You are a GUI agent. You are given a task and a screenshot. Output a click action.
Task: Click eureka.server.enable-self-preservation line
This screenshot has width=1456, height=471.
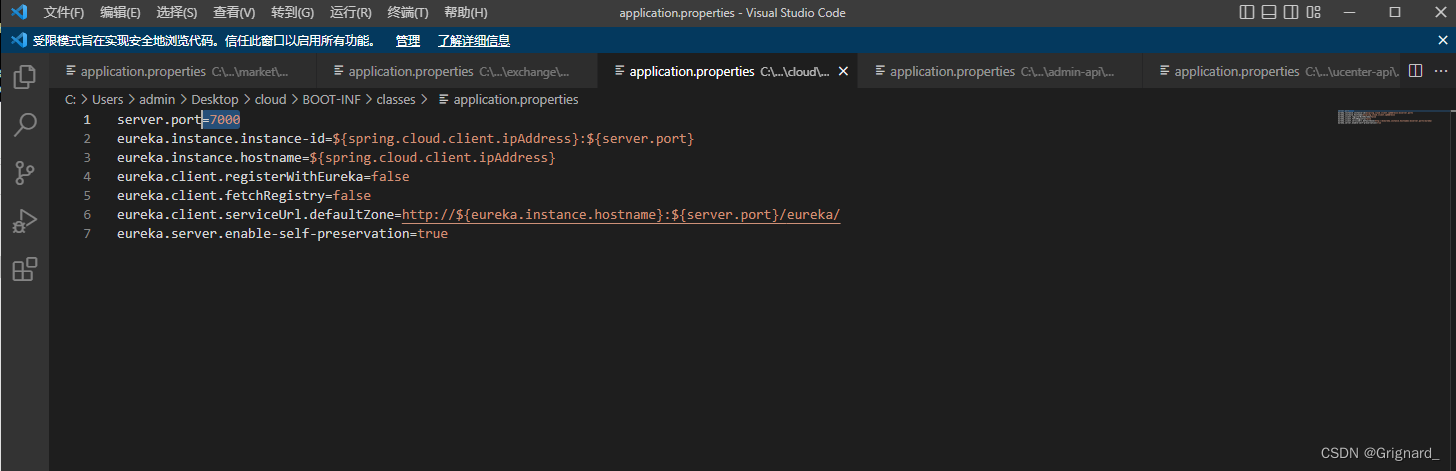tap(282, 234)
